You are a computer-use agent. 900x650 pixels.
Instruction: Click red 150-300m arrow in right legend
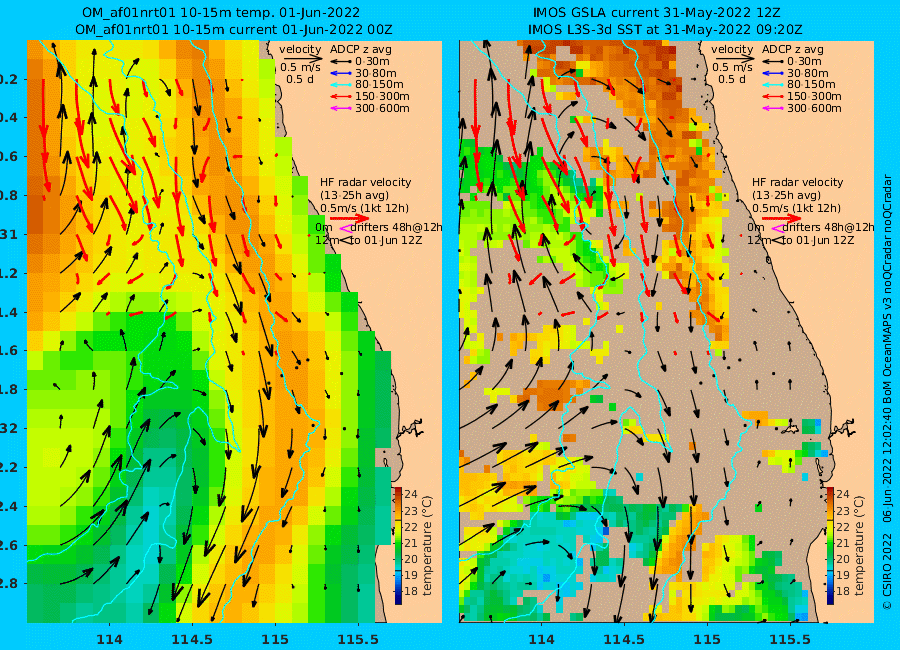(772, 96)
